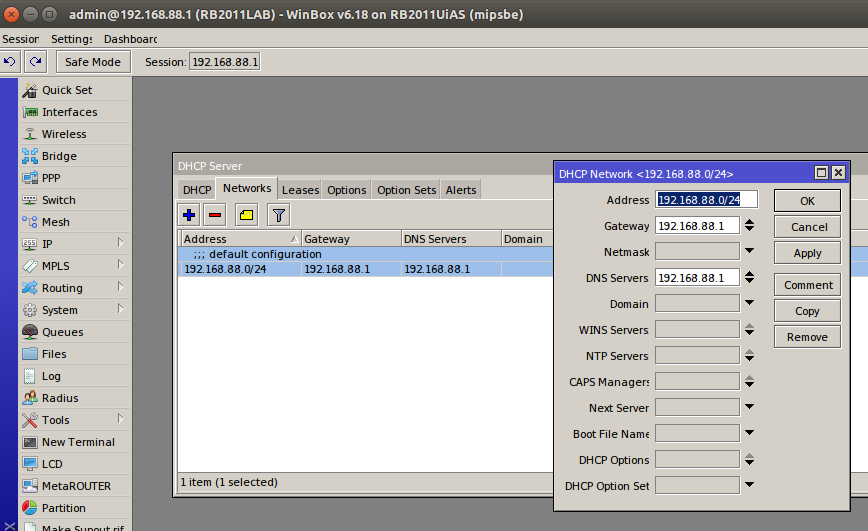Click the red minus remove icon
The width and height of the screenshot is (868, 531).
pyautogui.click(x=215, y=215)
